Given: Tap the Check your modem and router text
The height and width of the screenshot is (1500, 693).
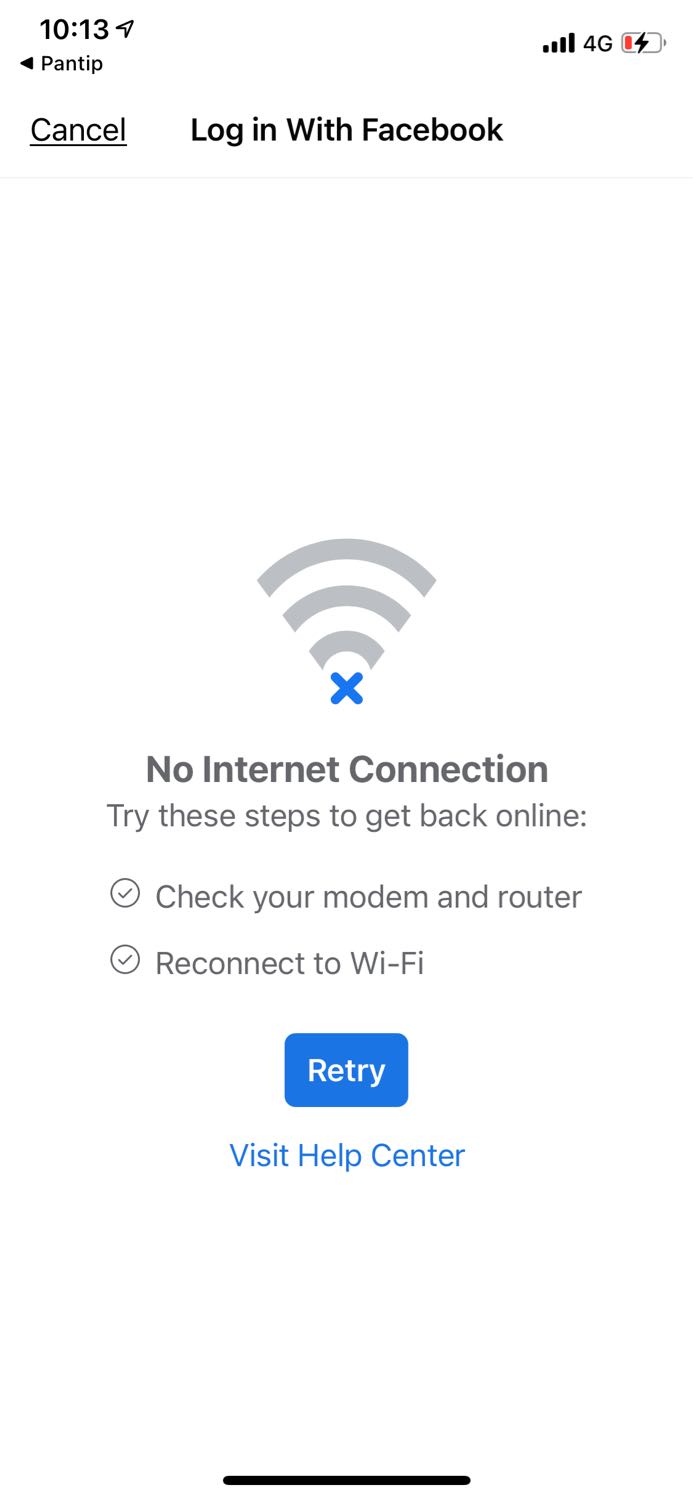Looking at the screenshot, I should 368,896.
